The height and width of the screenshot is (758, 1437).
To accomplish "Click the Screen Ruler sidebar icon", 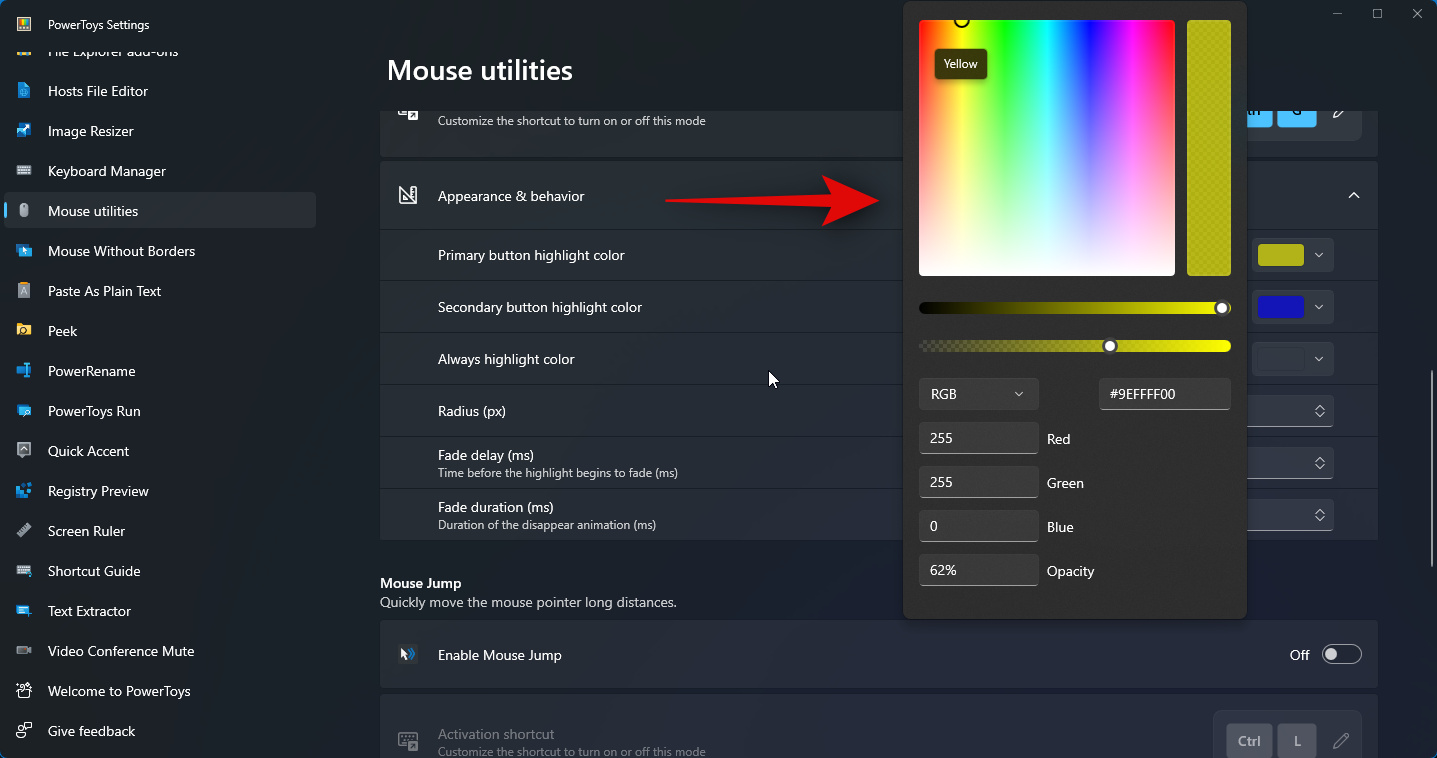I will click(24, 531).
